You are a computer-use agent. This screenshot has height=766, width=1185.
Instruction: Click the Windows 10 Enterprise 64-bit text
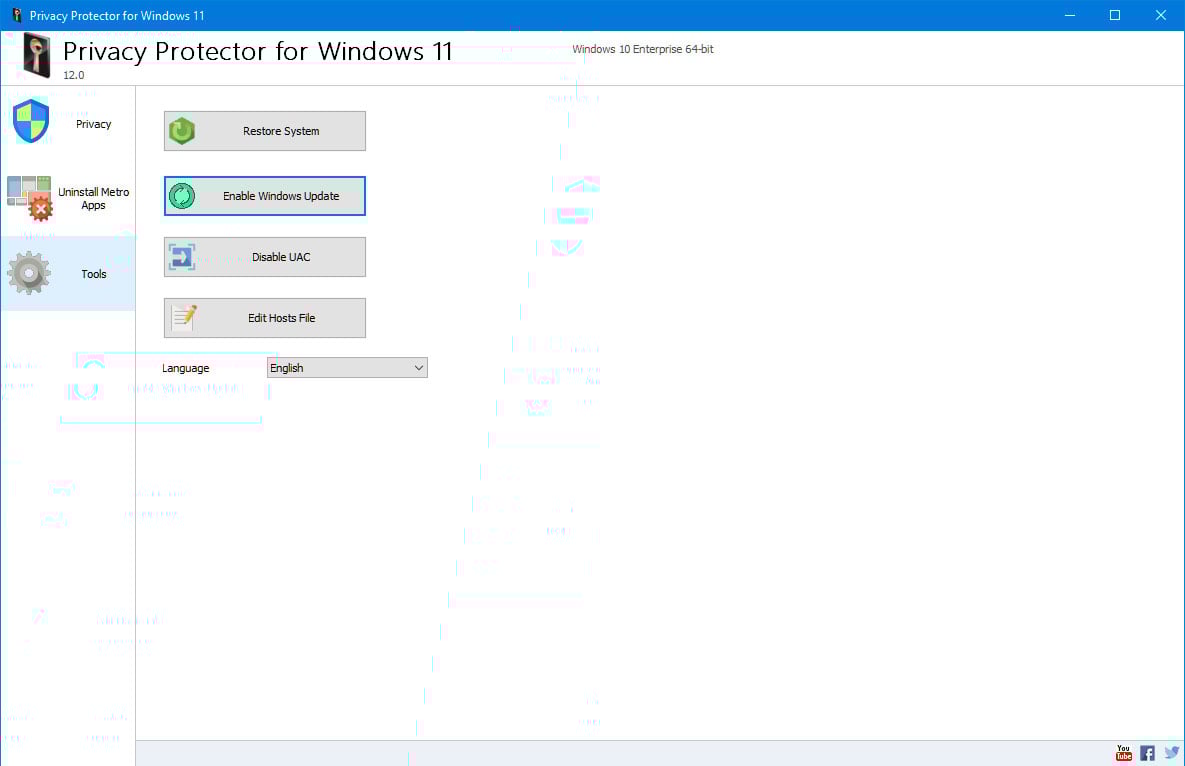[642, 49]
